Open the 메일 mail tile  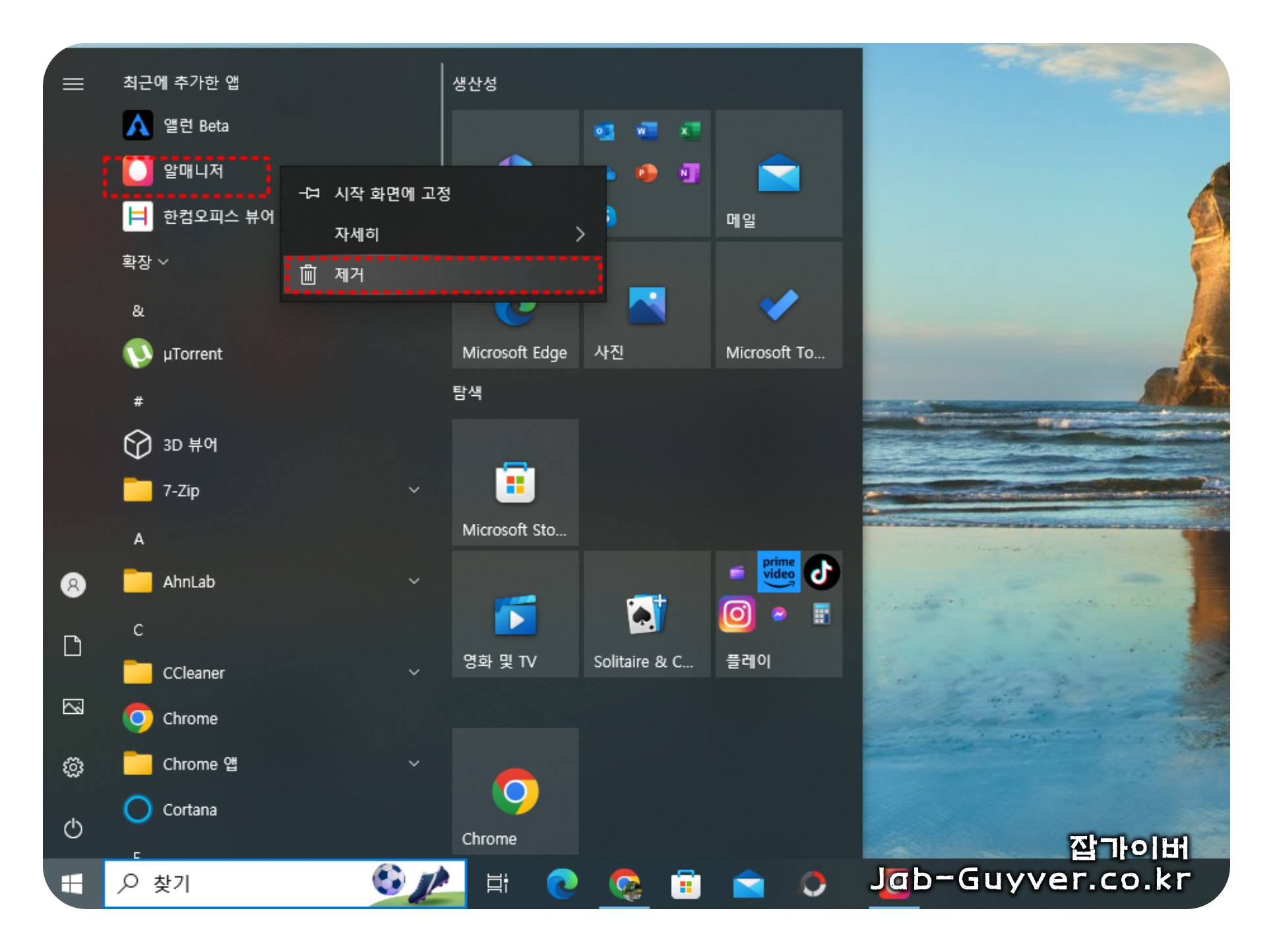coord(778,174)
